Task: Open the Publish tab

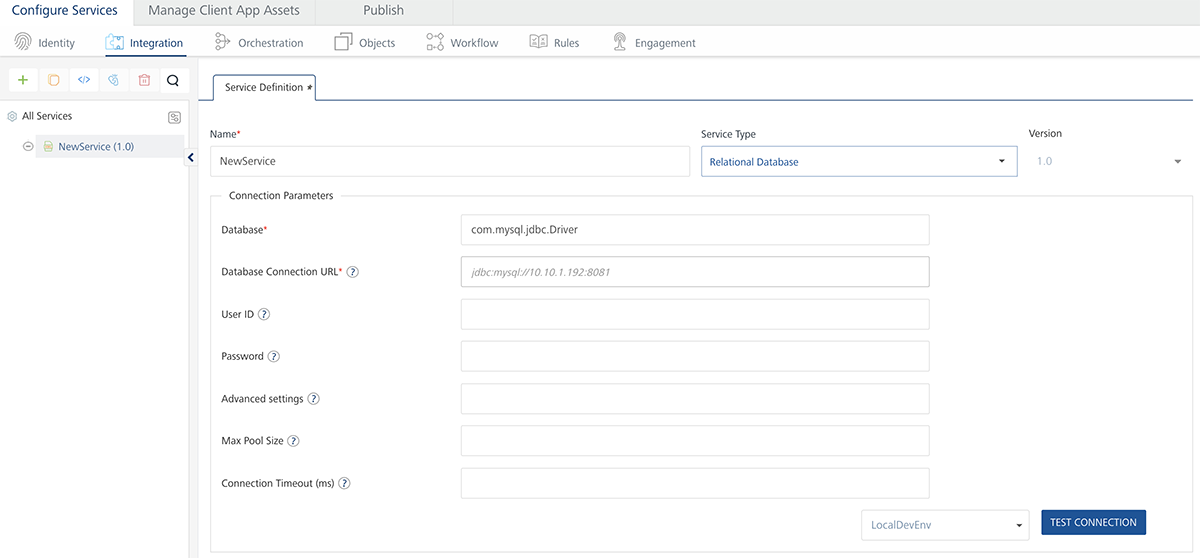Action: click(x=383, y=11)
